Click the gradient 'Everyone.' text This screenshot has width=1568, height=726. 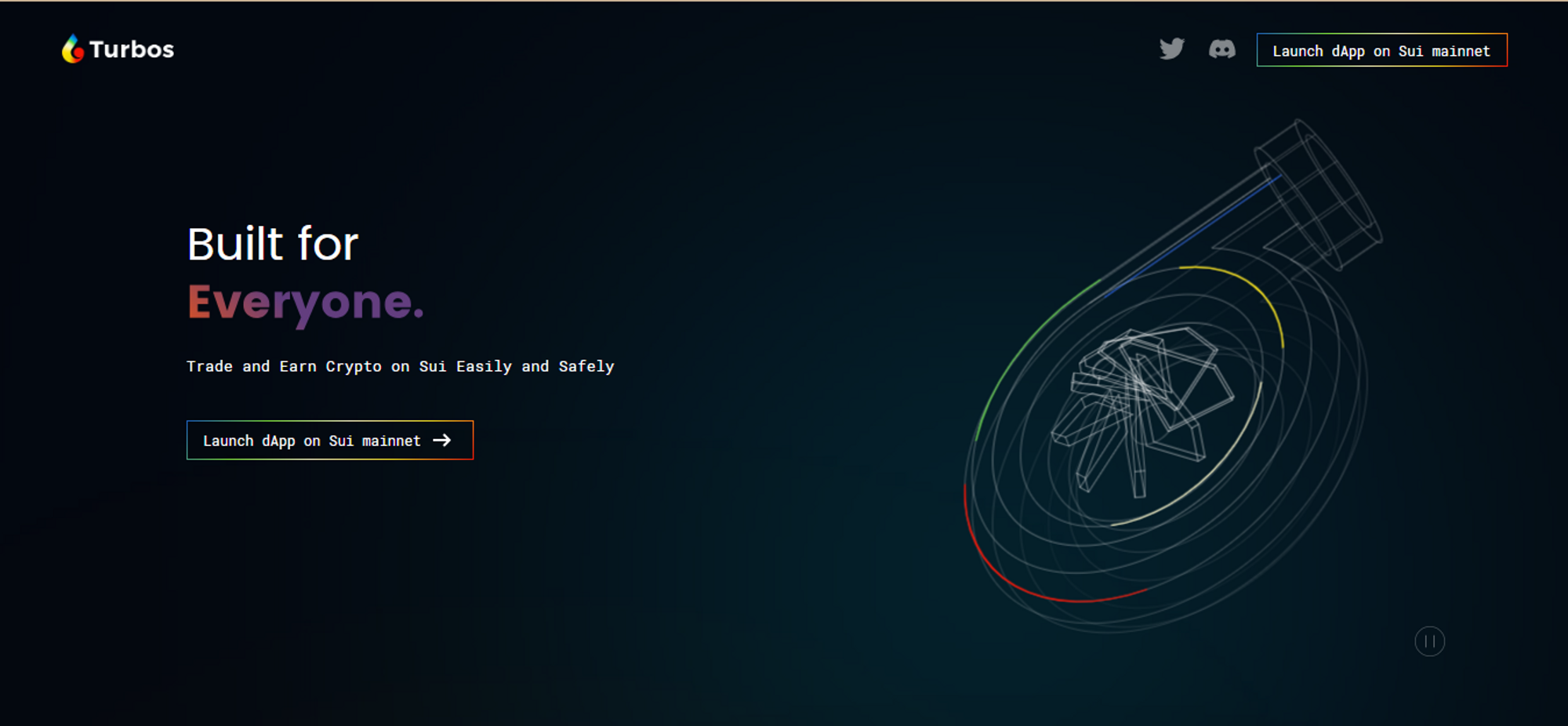pyautogui.click(x=305, y=303)
